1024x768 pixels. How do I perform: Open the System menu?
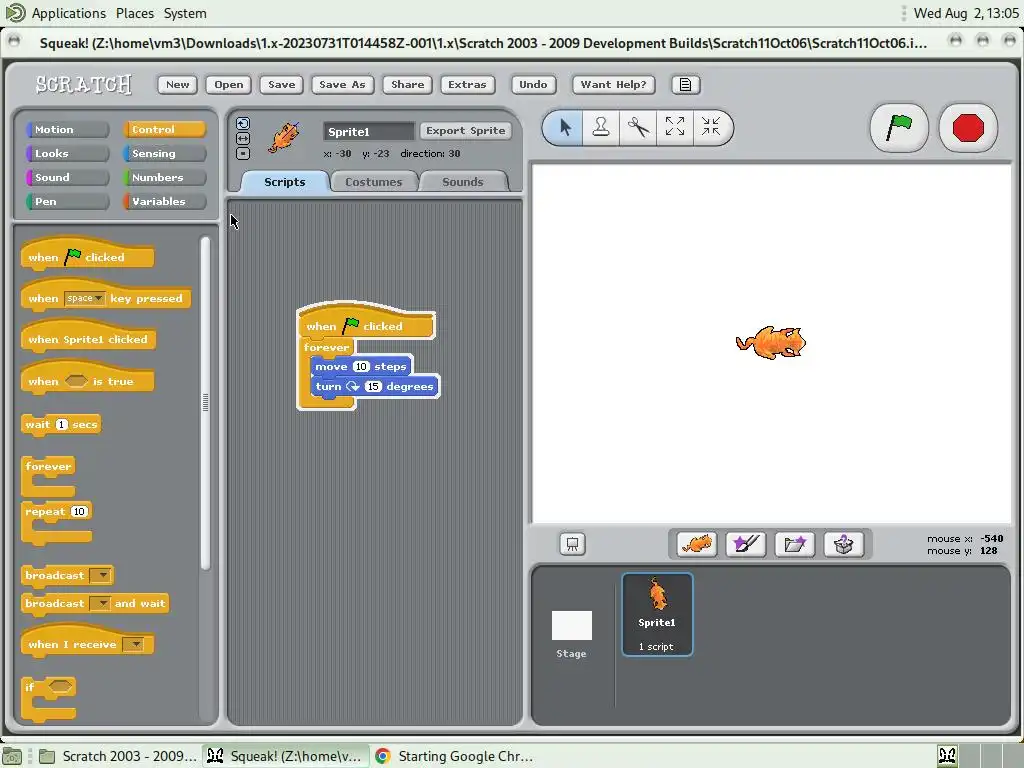pyautogui.click(x=185, y=13)
